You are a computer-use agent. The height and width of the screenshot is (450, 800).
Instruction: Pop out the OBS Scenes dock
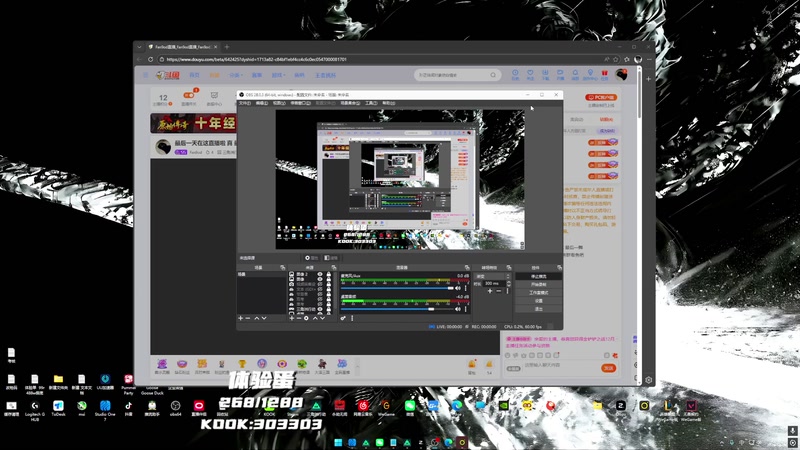point(283,267)
